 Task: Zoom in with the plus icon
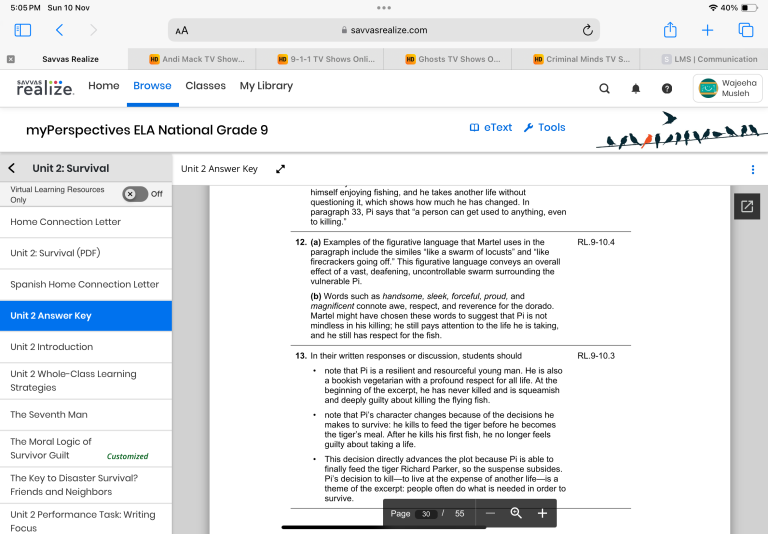[x=542, y=513]
